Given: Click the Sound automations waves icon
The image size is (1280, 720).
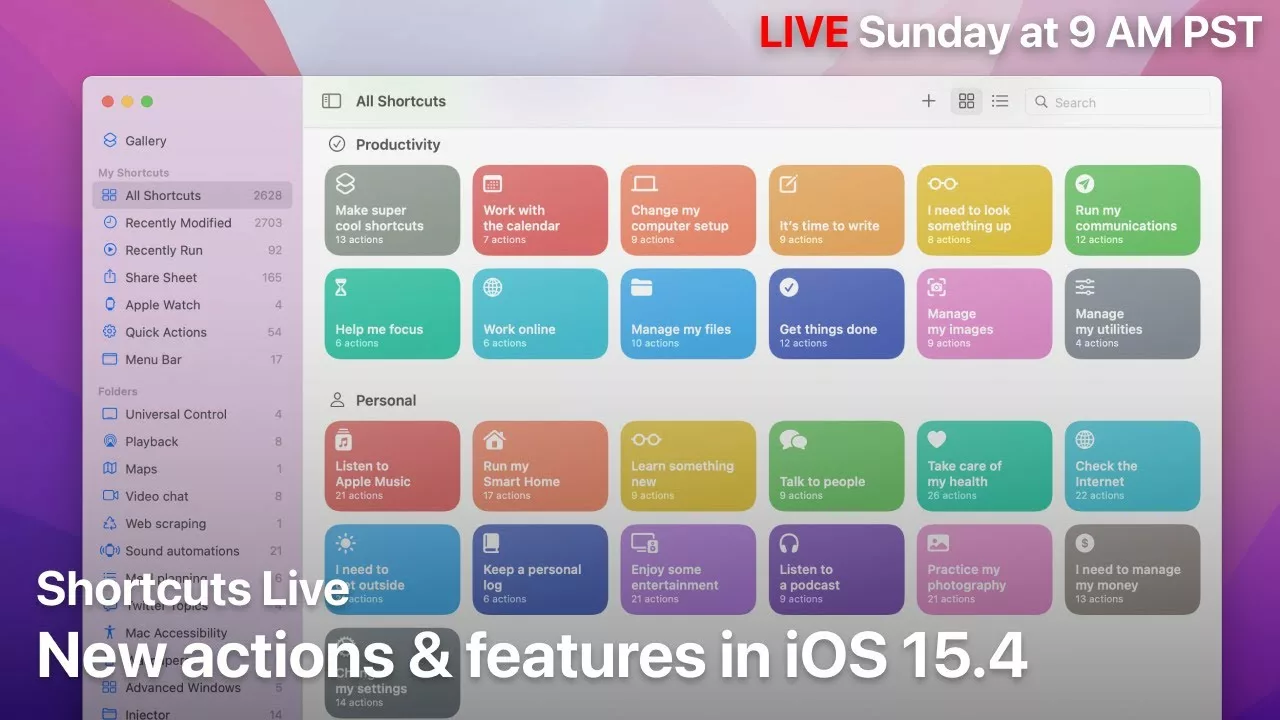Looking at the screenshot, I should click(x=110, y=550).
